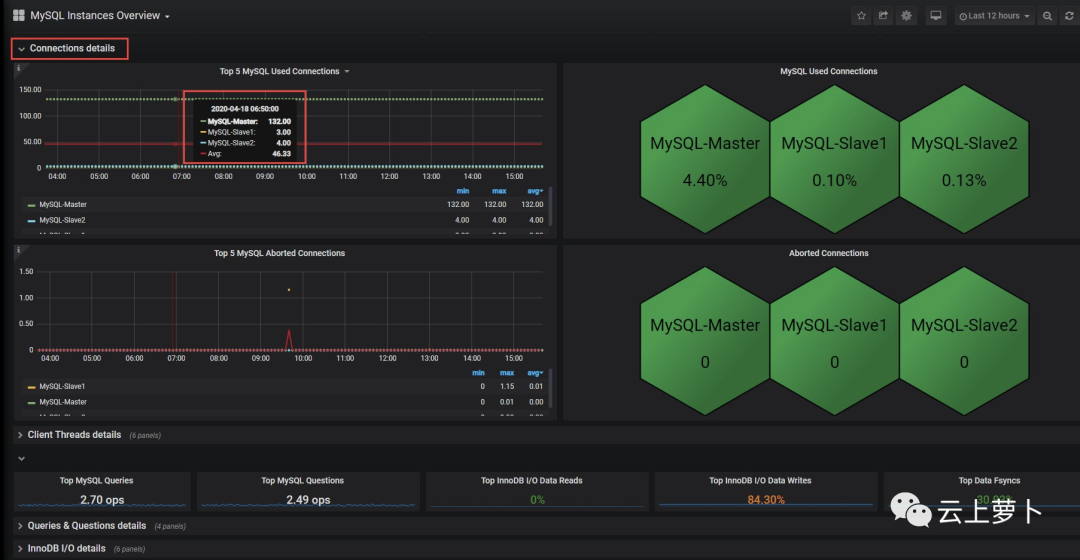Cycle view mode monitor icon

pos(935,16)
